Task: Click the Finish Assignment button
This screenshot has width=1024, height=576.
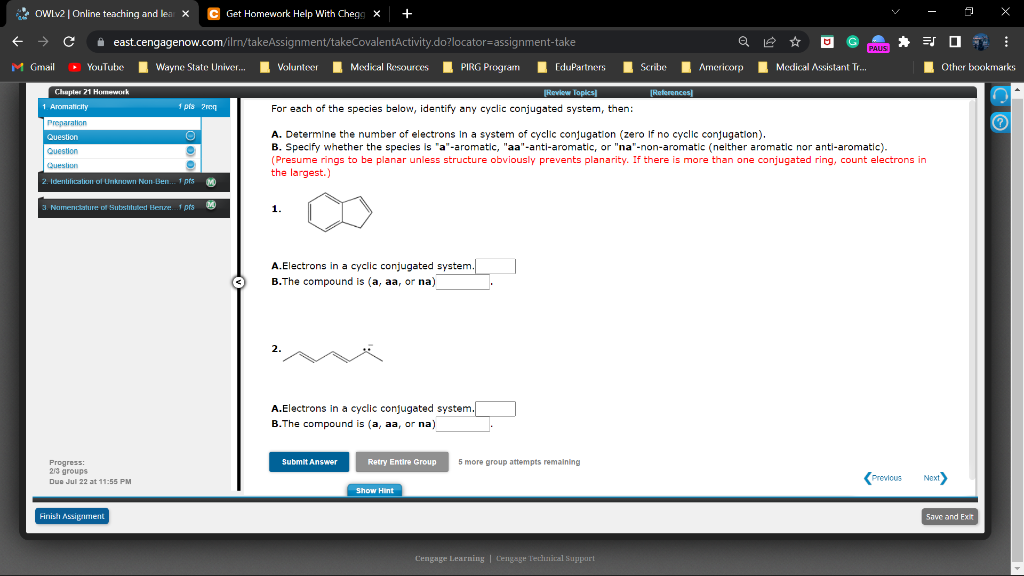Action: [72, 516]
